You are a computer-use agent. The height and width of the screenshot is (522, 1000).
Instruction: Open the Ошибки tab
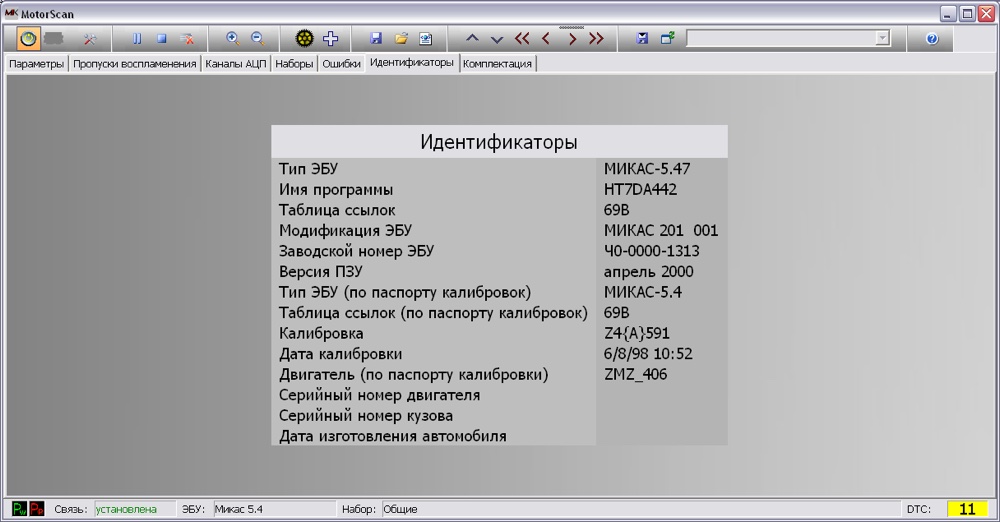341,64
